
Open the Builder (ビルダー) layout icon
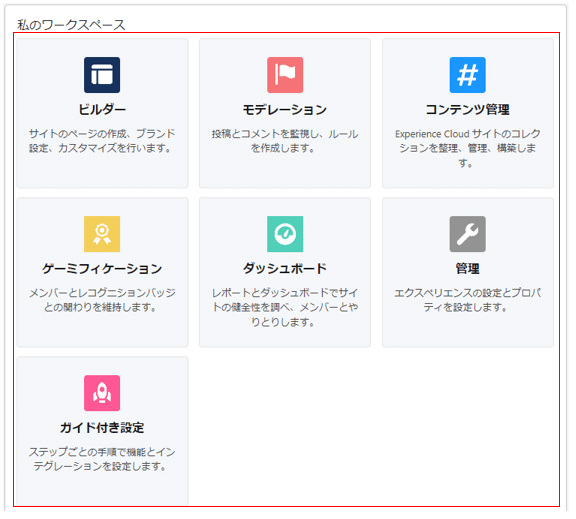click(x=102, y=75)
